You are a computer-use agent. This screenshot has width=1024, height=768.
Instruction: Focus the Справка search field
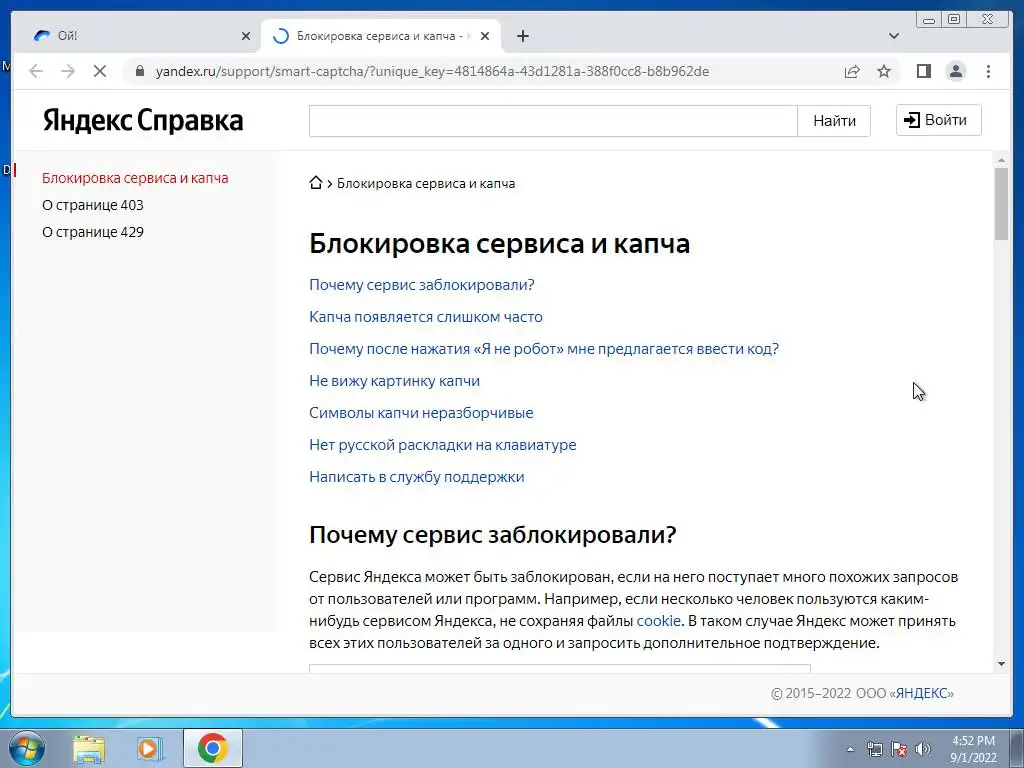tap(553, 121)
